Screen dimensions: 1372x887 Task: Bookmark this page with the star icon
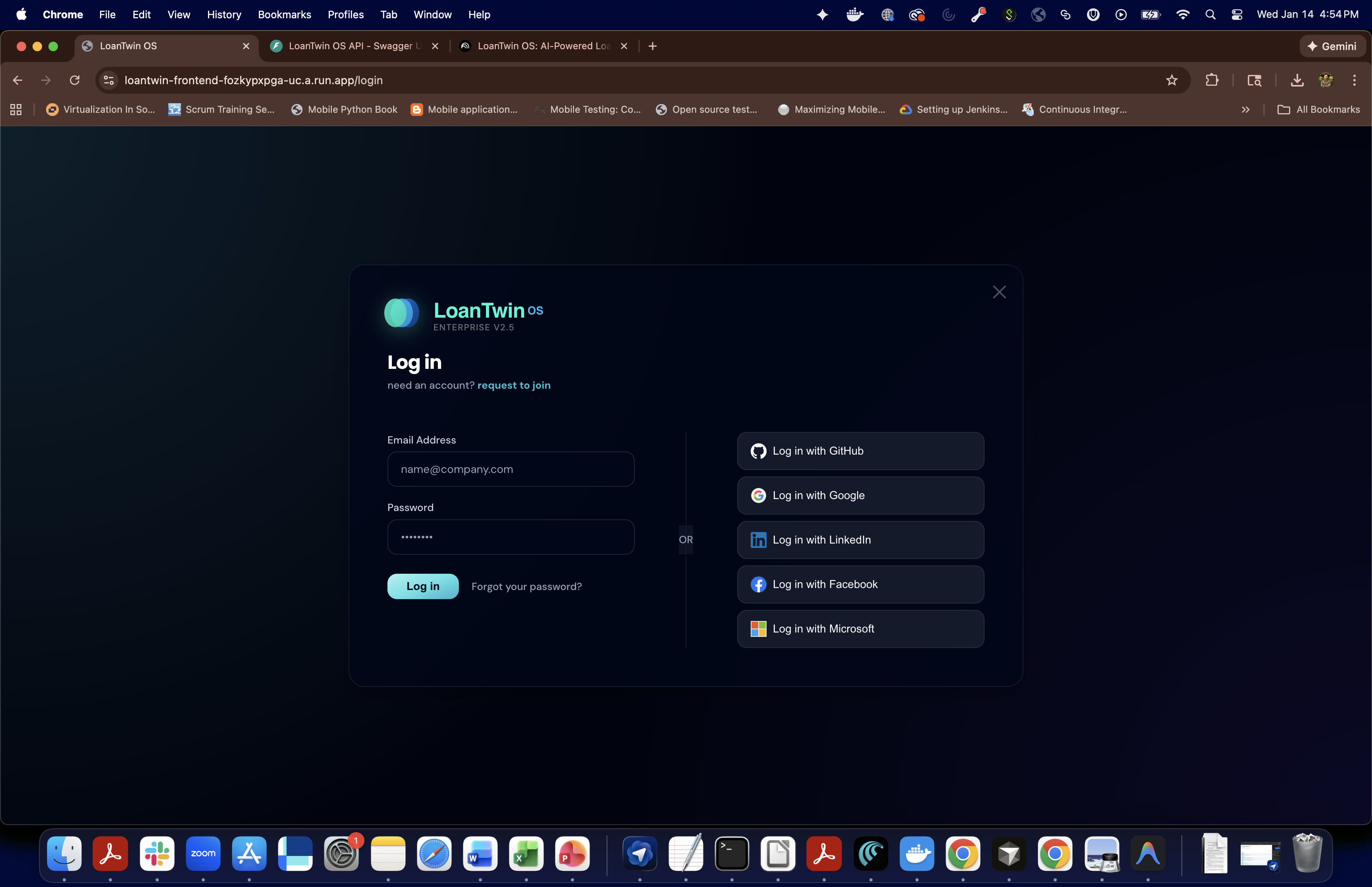[1171, 80]
